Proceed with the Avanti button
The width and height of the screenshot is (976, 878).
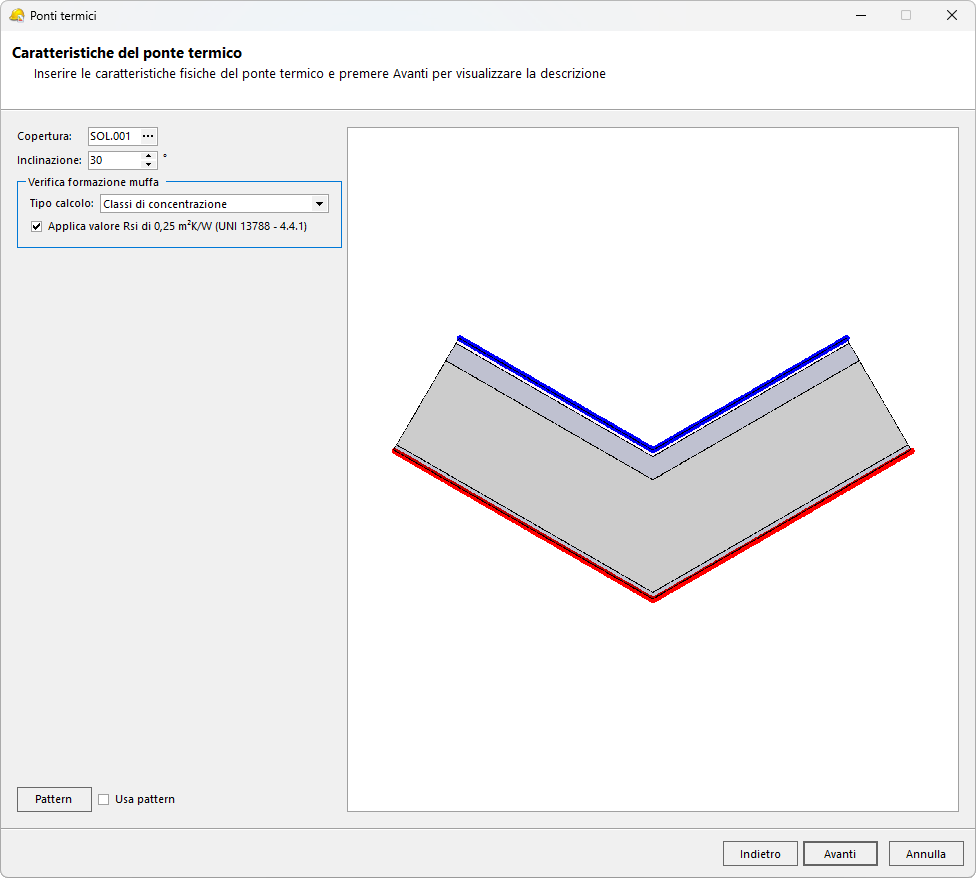point(840,854)
